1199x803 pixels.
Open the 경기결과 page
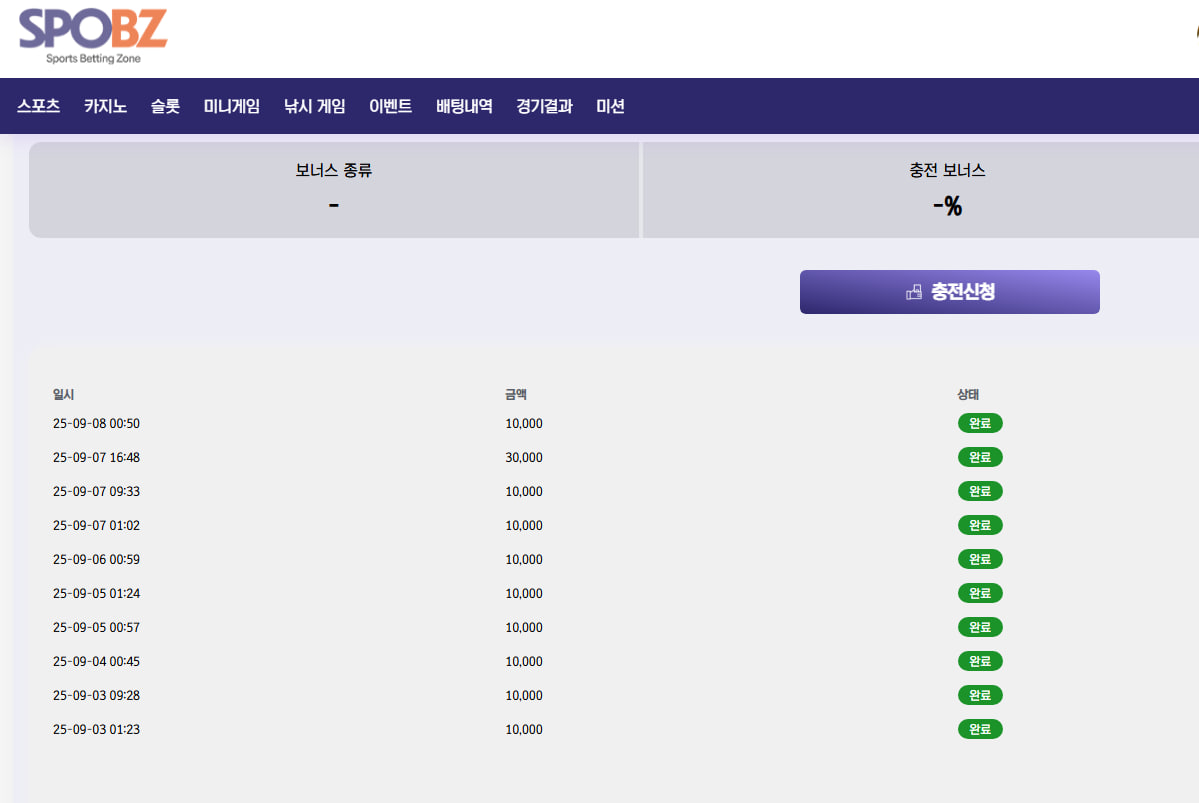[x=544, y=106]
